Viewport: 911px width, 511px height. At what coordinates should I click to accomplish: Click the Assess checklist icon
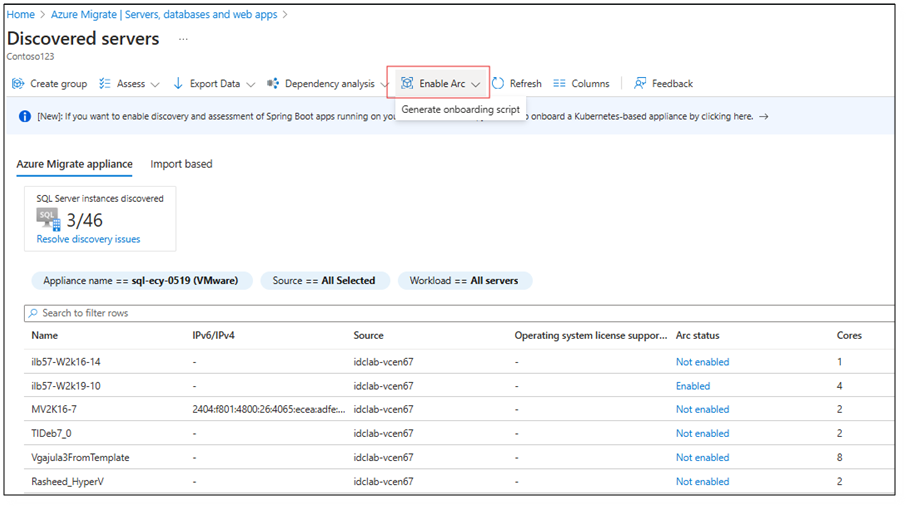tap(105, 84)
